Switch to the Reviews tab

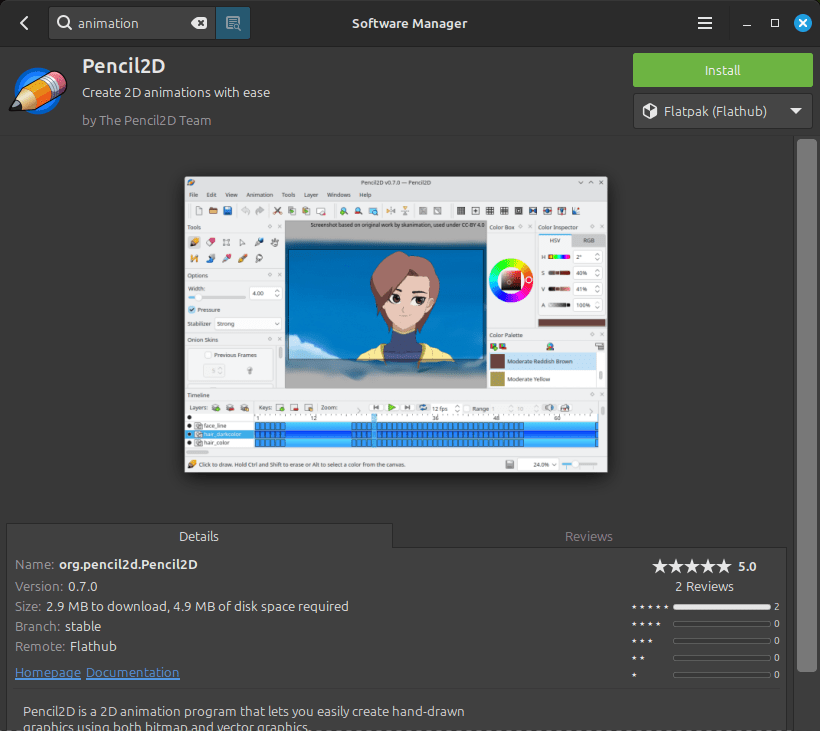tap(588, 536)
